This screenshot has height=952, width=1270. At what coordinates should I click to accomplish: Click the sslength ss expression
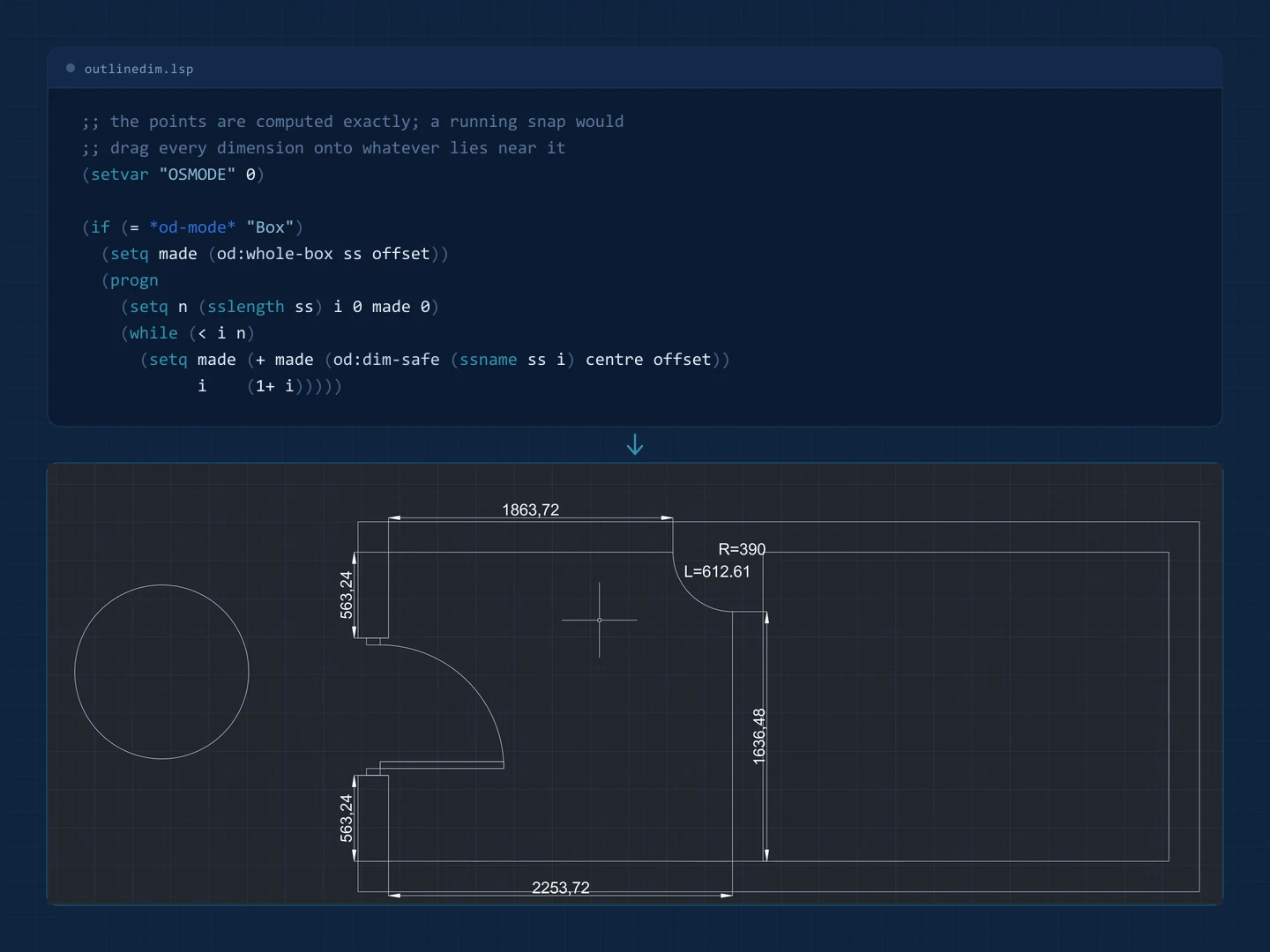coord(260,307)
